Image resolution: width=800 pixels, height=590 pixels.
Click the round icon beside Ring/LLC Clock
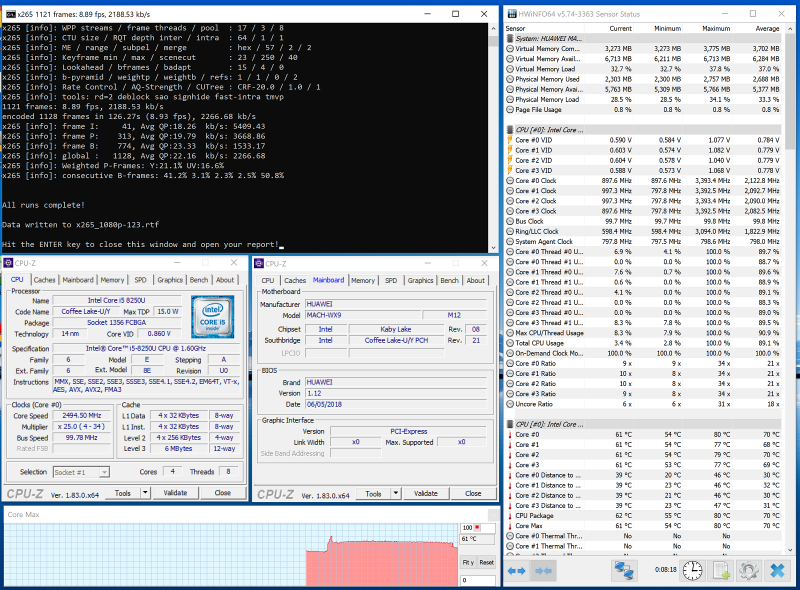point(510,231)
